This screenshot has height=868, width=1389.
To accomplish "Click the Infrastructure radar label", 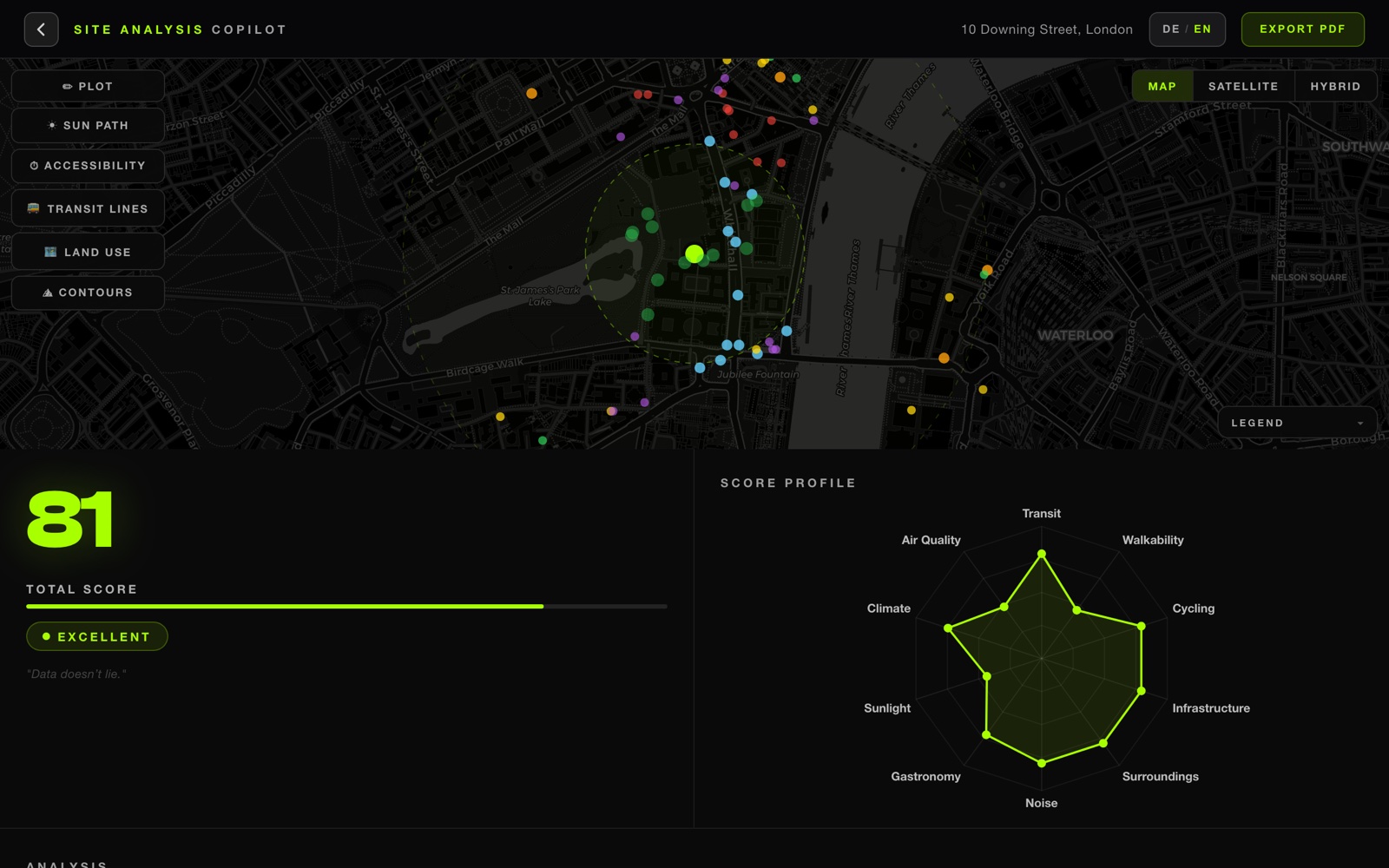I will pyautogui.click(x=1211, y=708).
